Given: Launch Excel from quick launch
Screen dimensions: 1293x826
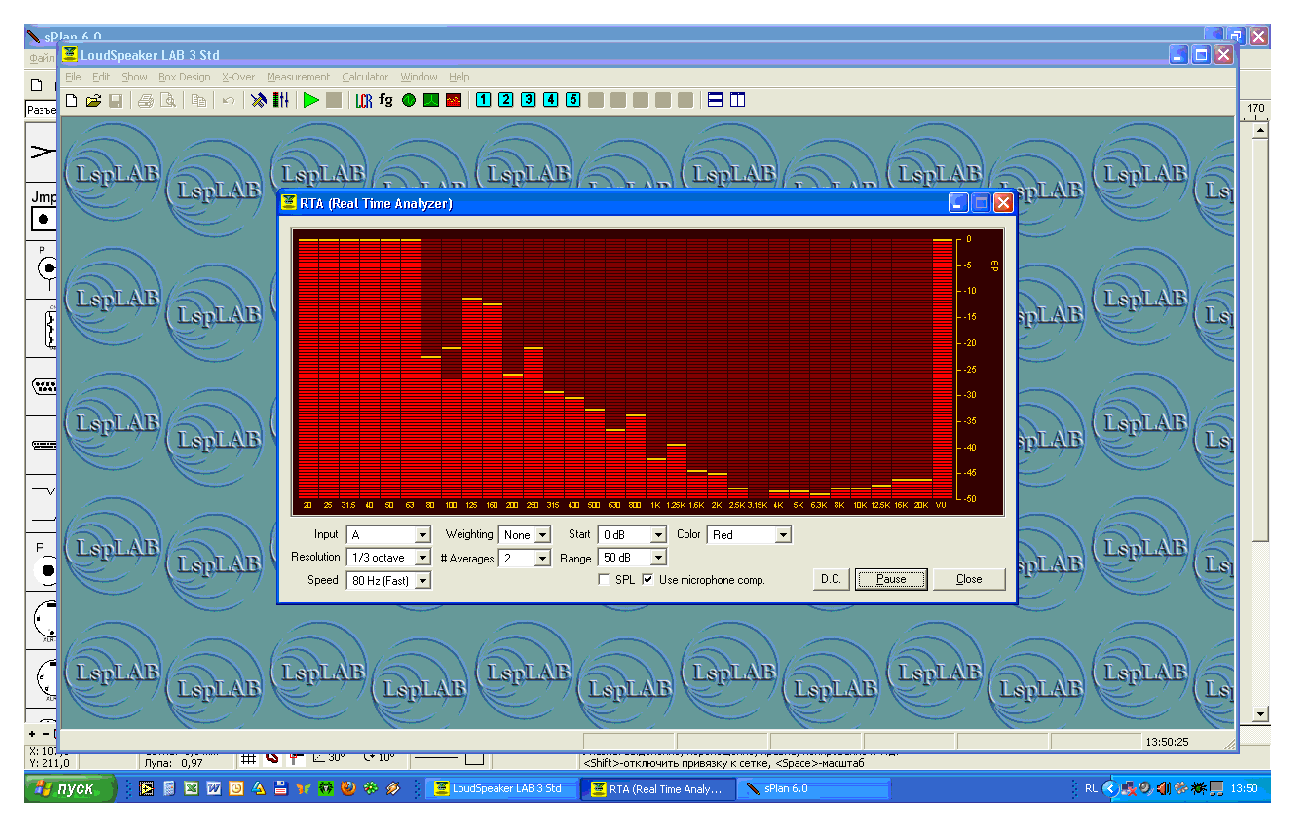Looking at the screenshot, I should 191,788.
